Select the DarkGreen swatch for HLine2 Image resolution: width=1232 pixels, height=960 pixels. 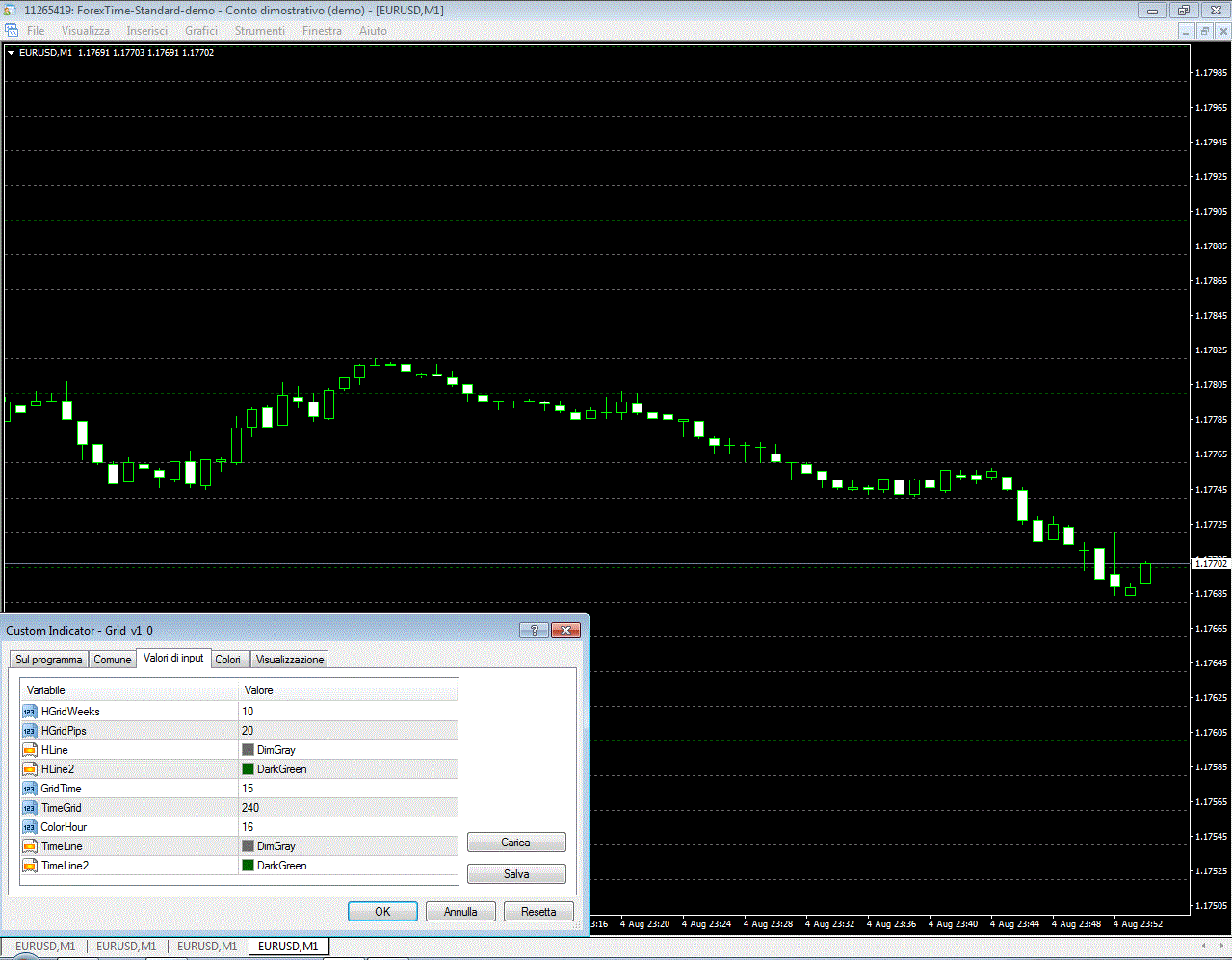click(x=248, y=769)
